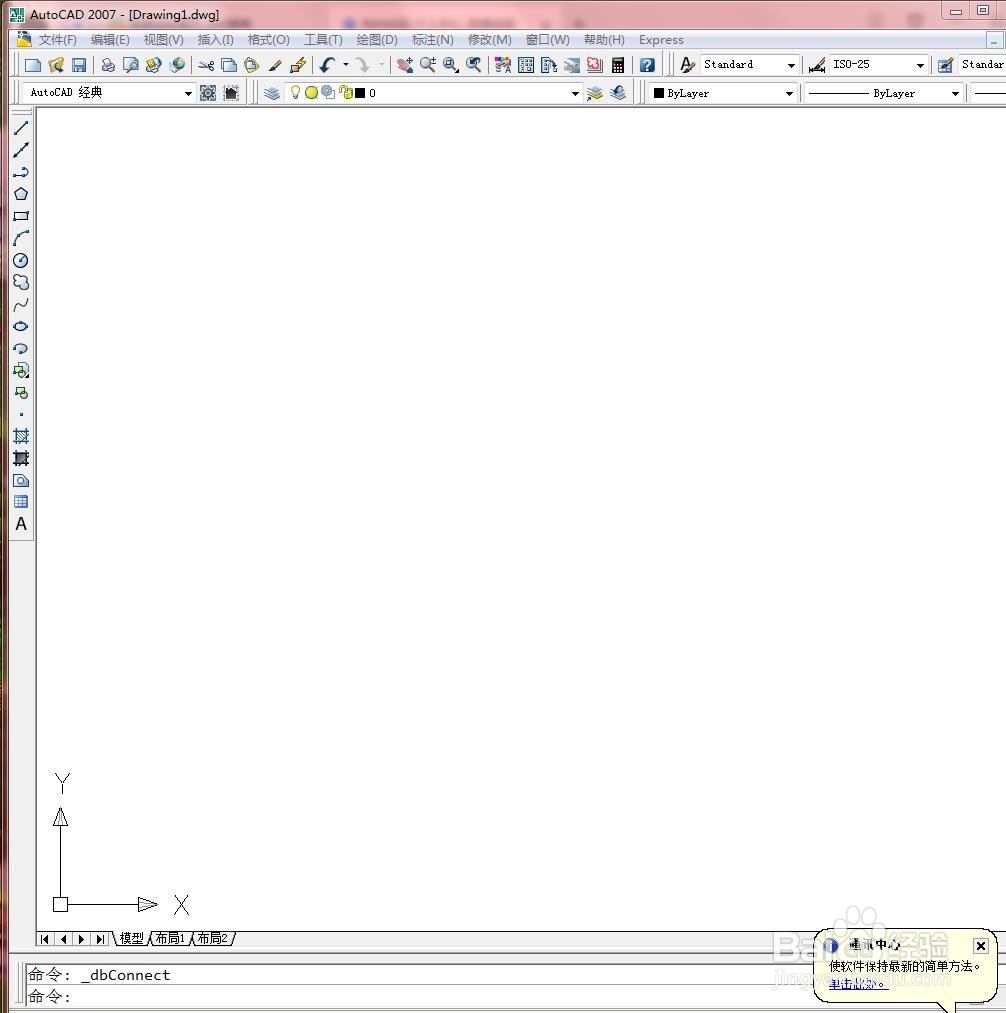The height and width of the screenshot is (1013, 1006).
Task: Click the Plot Preview icon
Action: point(131,65)
